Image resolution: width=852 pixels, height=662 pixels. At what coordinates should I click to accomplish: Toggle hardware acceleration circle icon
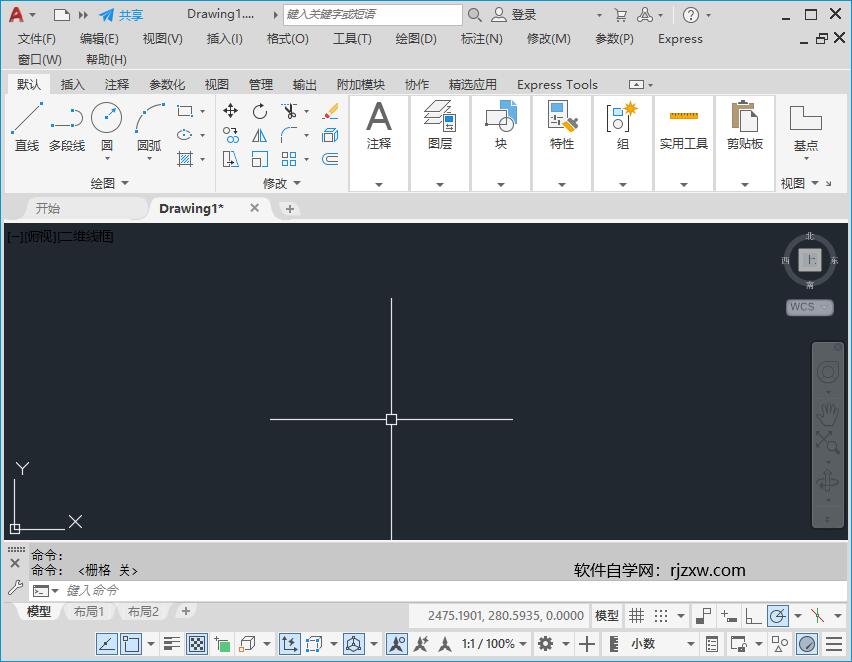[807, 644]
